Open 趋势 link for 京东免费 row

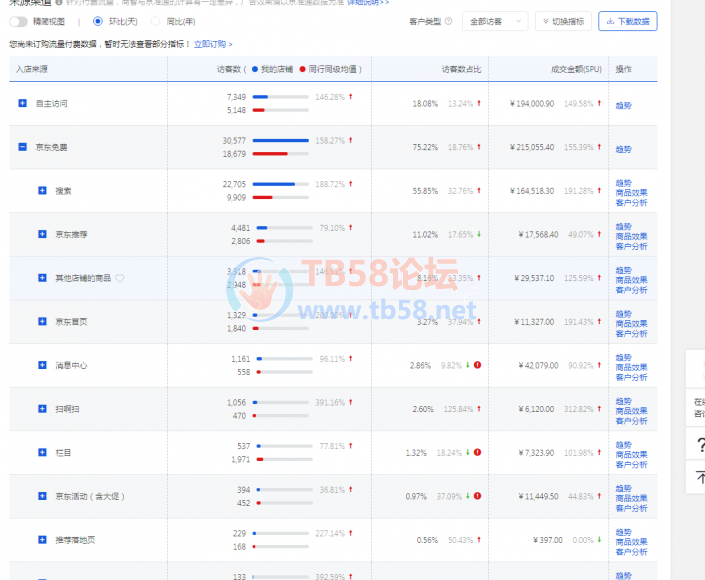(x=623, y=149)
